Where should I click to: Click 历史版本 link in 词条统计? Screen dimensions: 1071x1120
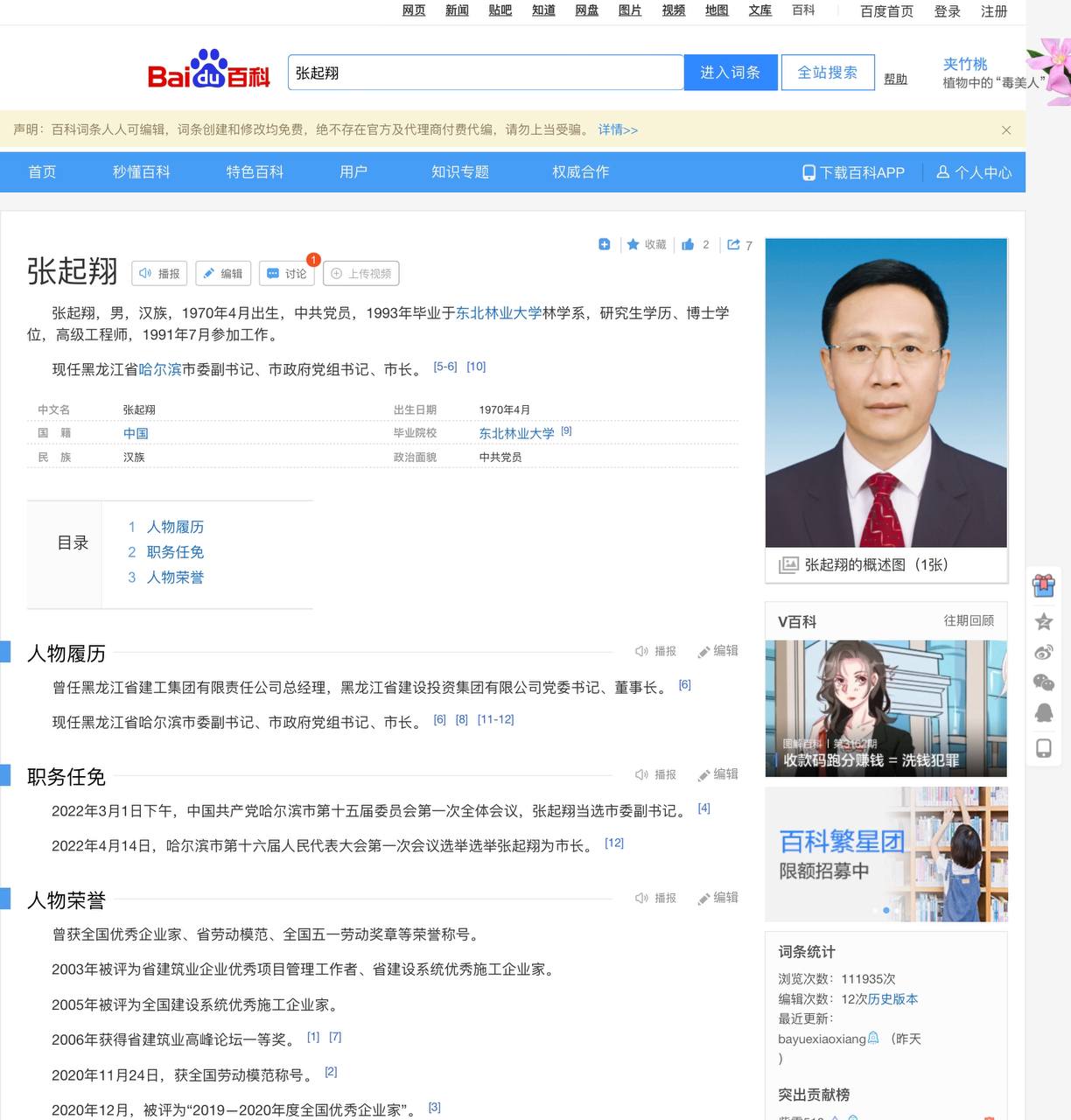click(892, 998)
